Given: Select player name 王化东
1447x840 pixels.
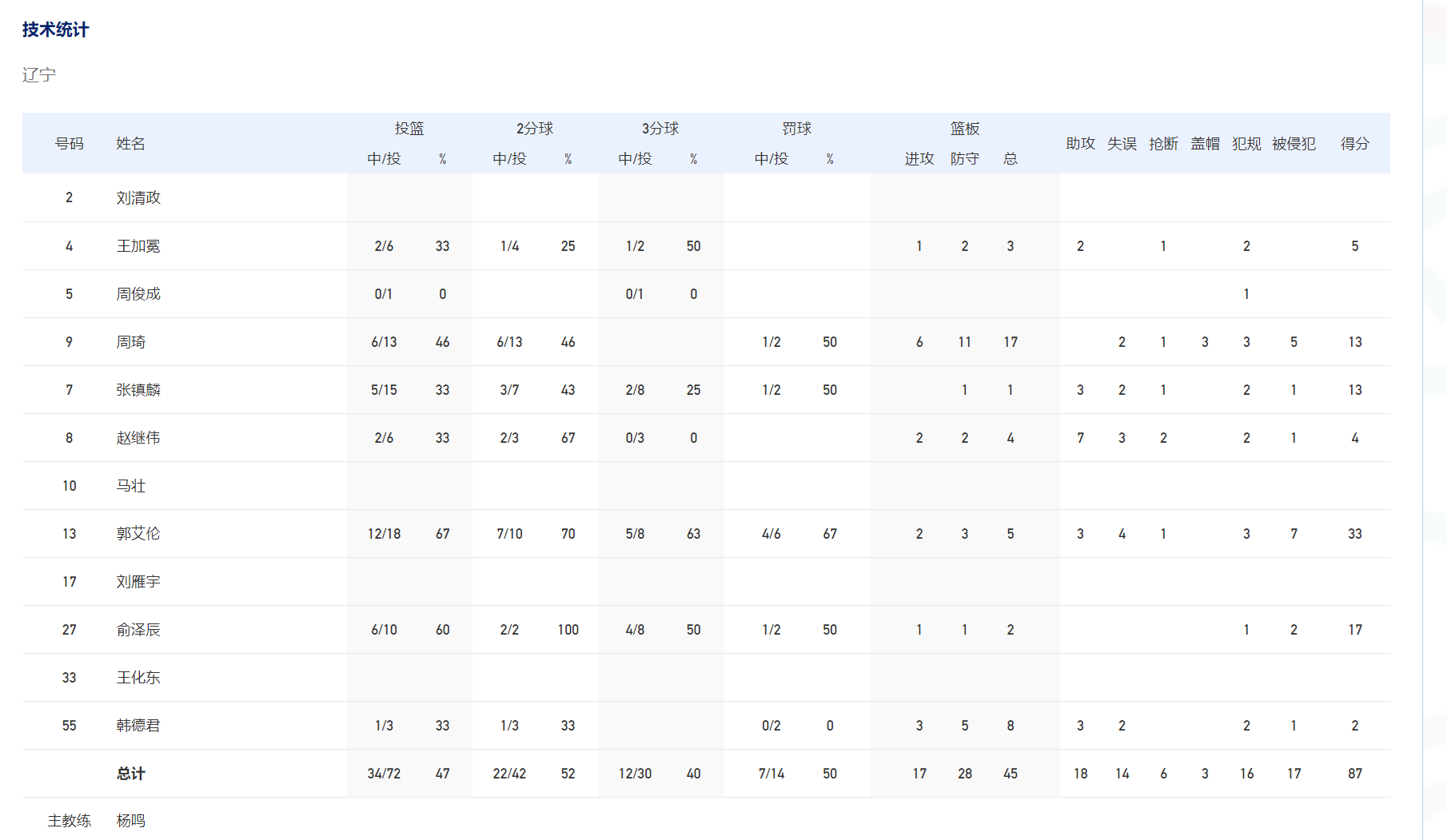Looking at the screenshot, I should (138, 678).
